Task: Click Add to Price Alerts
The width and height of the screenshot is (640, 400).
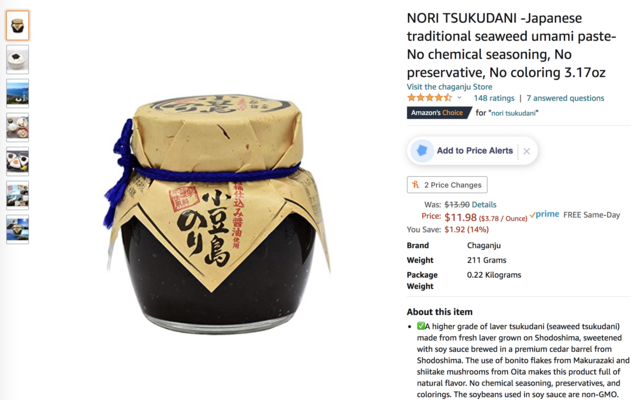Action: pyautogui.click(x=475, y=151)
